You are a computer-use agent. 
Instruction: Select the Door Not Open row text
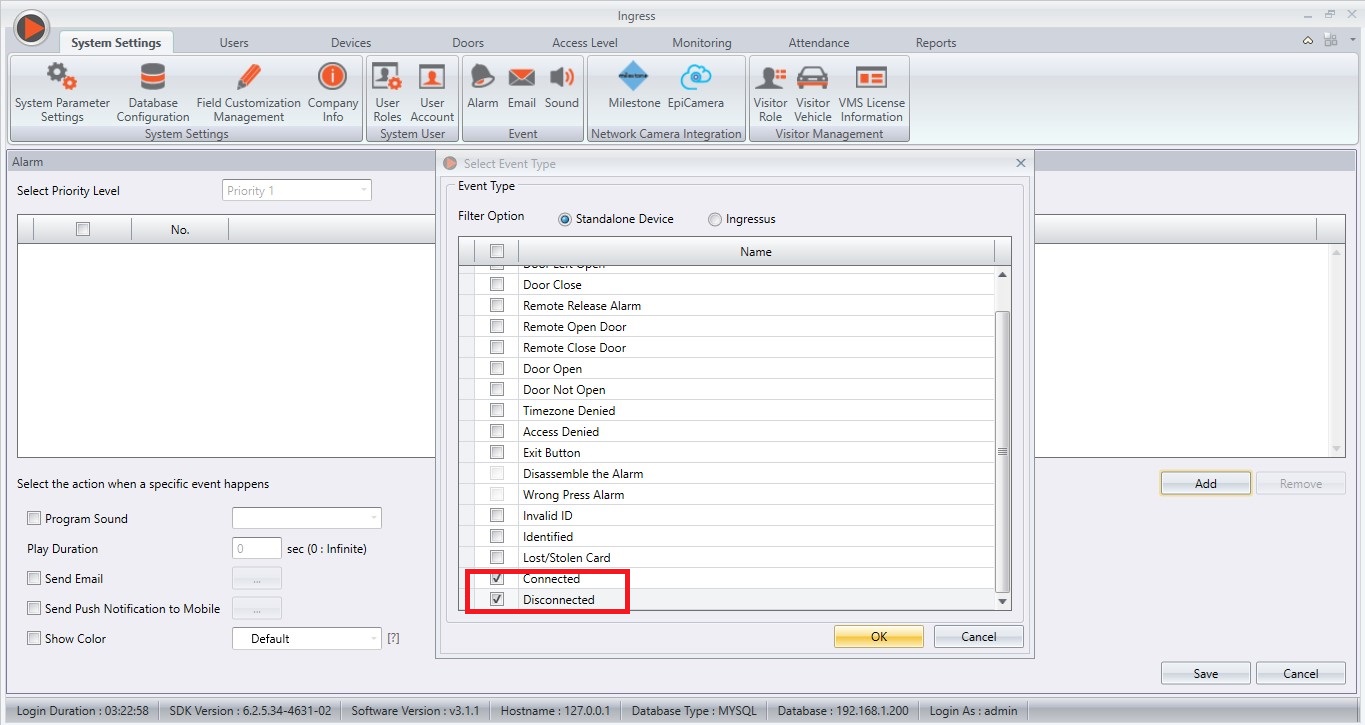[564, 390]
